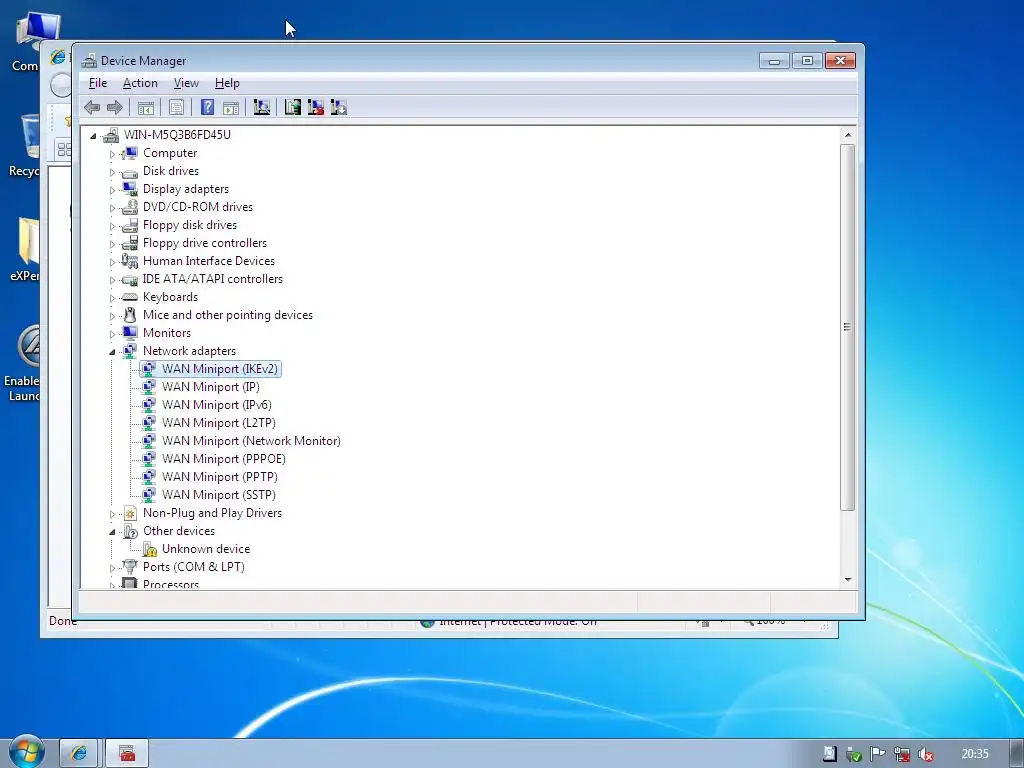This screenshot has width=1024, height=768.
Task: Click the Device Manager title bar icon
Action: [89, 61]
